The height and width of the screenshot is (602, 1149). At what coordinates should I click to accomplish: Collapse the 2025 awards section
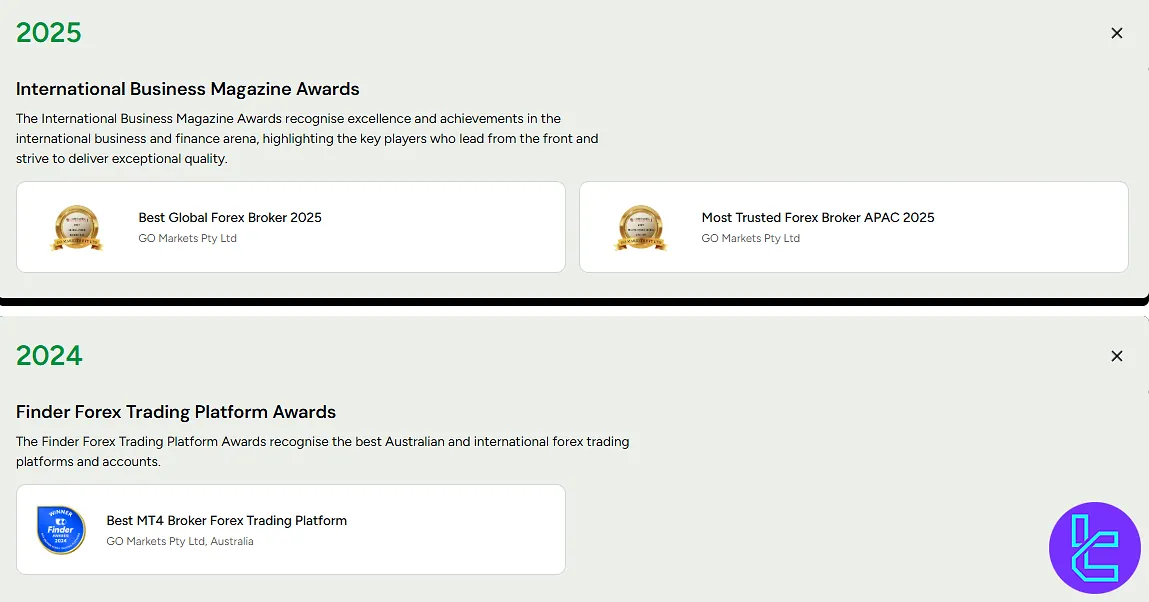[x=1117, y=33]
